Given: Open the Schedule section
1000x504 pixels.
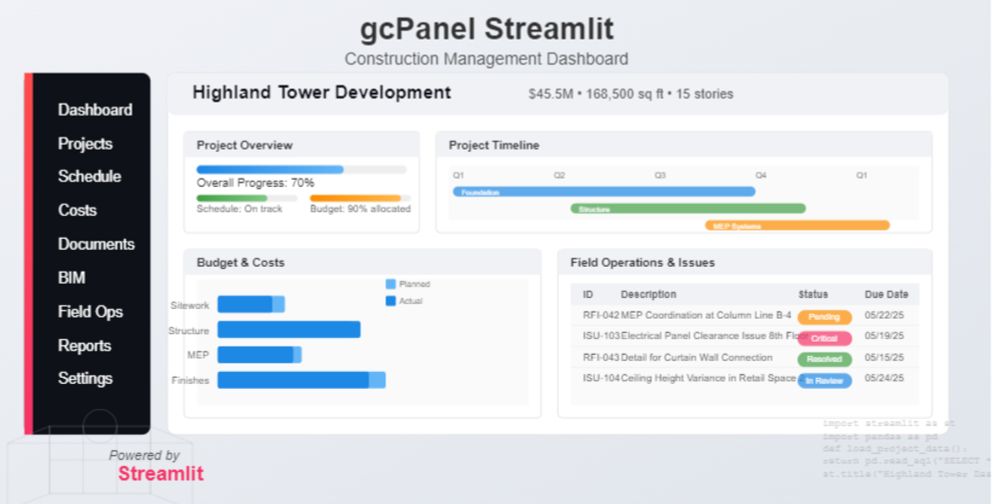Looking at the screenshot, I should pyautogui.click(x=89, y=176).
